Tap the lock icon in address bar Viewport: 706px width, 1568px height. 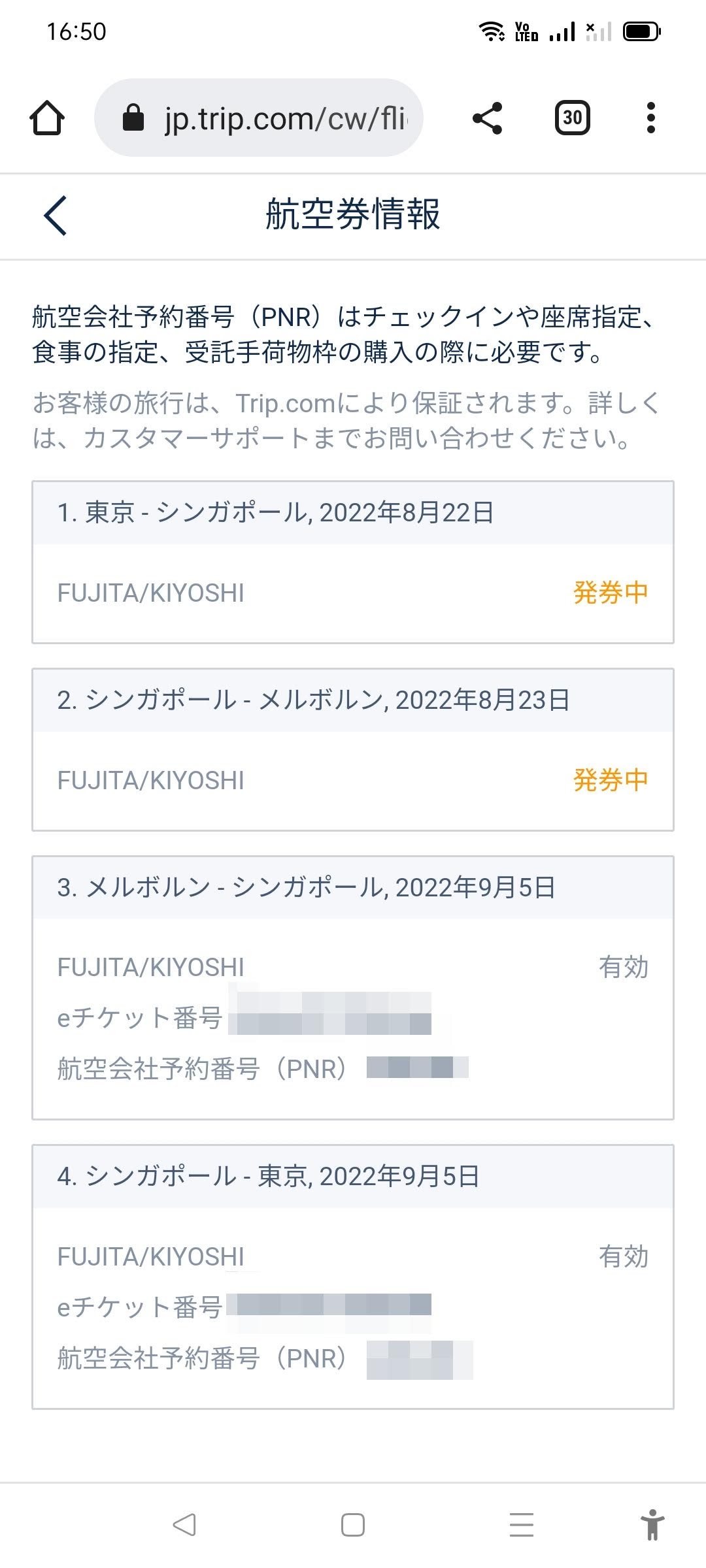[133, 118]
